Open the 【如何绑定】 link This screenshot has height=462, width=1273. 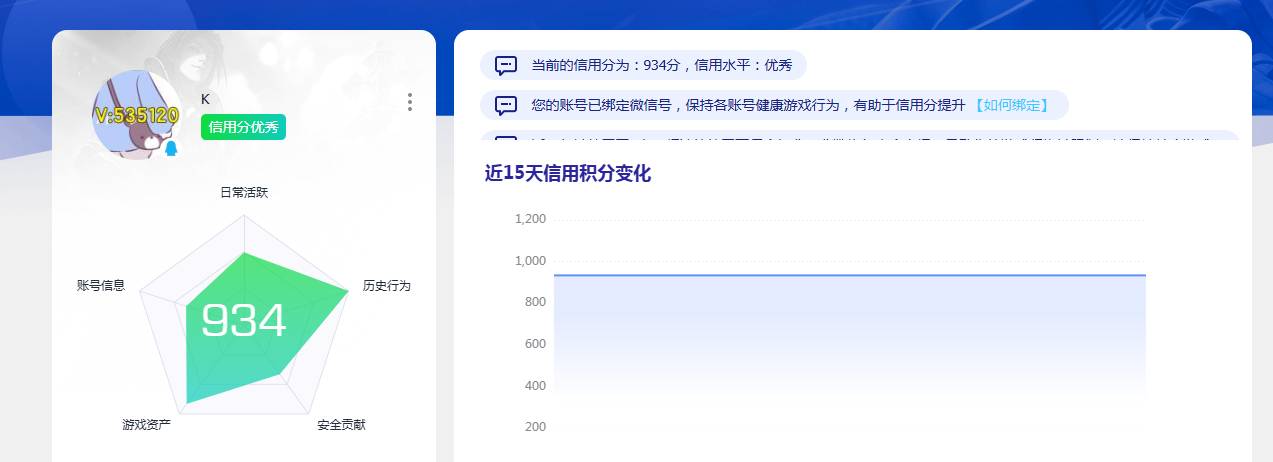[x=1010, y=105]
